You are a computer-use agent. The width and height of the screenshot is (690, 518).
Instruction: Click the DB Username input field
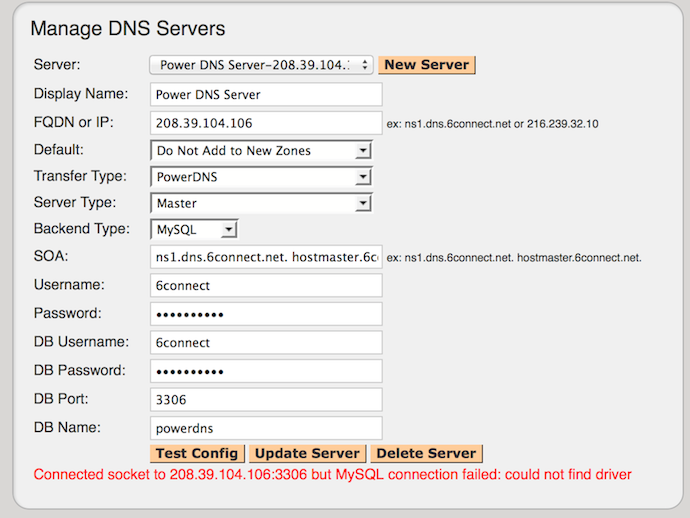(x=266, y=342)
